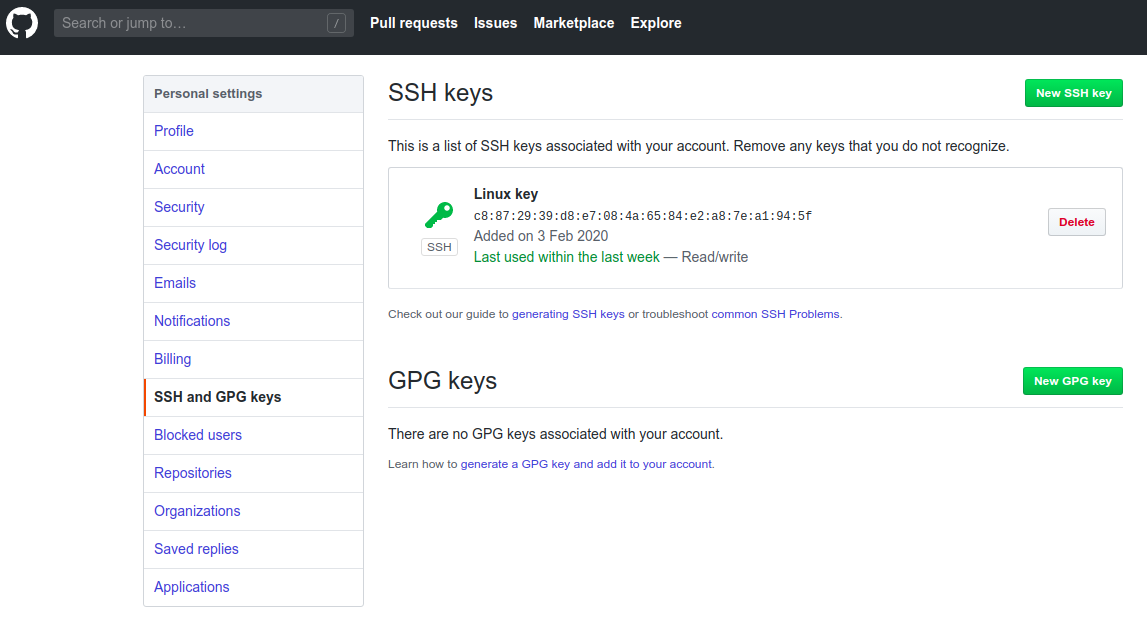The height and width of the screenshot is (618, 1147).
Task: Click the Added on 3 Feb 2020 text
Action: (541, 235)
